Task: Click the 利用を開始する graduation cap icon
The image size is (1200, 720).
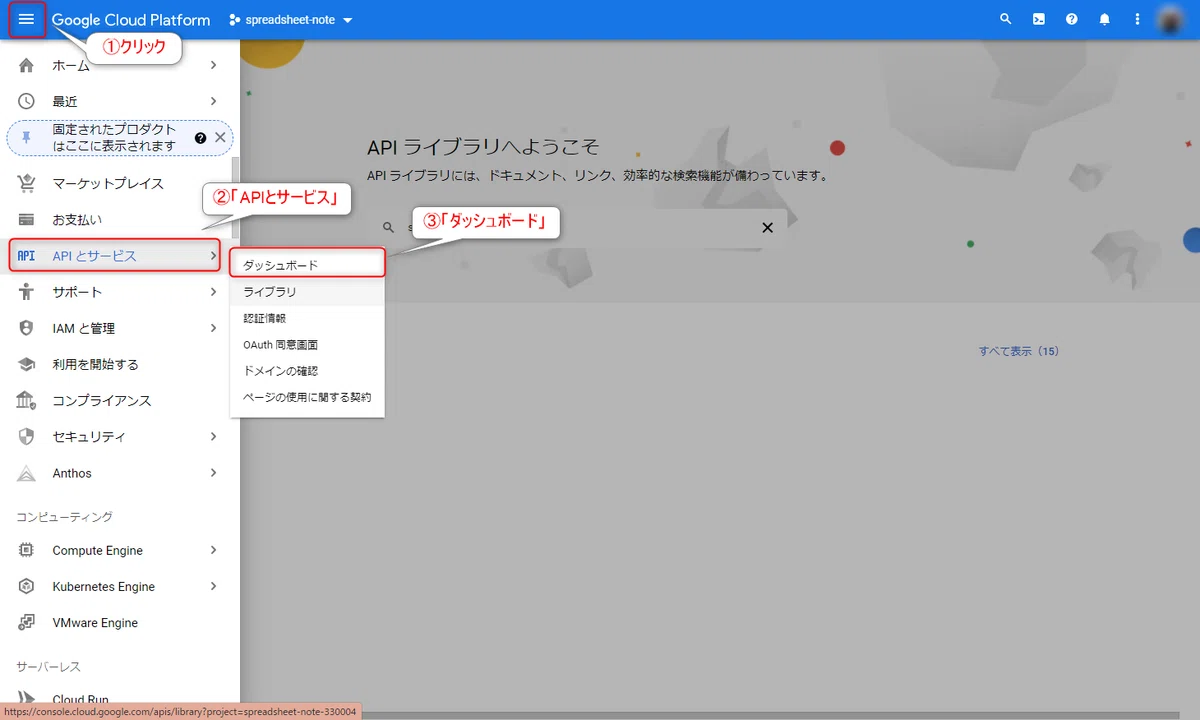Action: click(27, 364)
